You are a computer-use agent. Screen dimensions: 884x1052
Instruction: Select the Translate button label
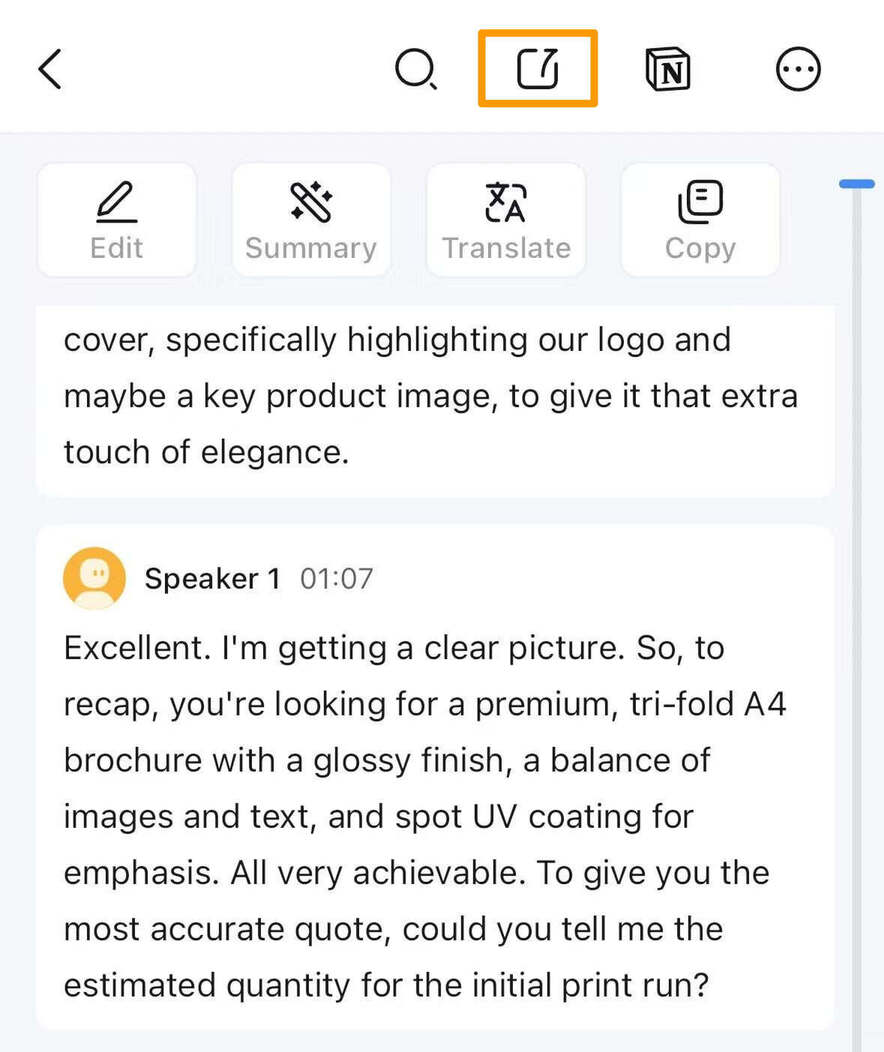pyautogui.click(x=506, y=248)
